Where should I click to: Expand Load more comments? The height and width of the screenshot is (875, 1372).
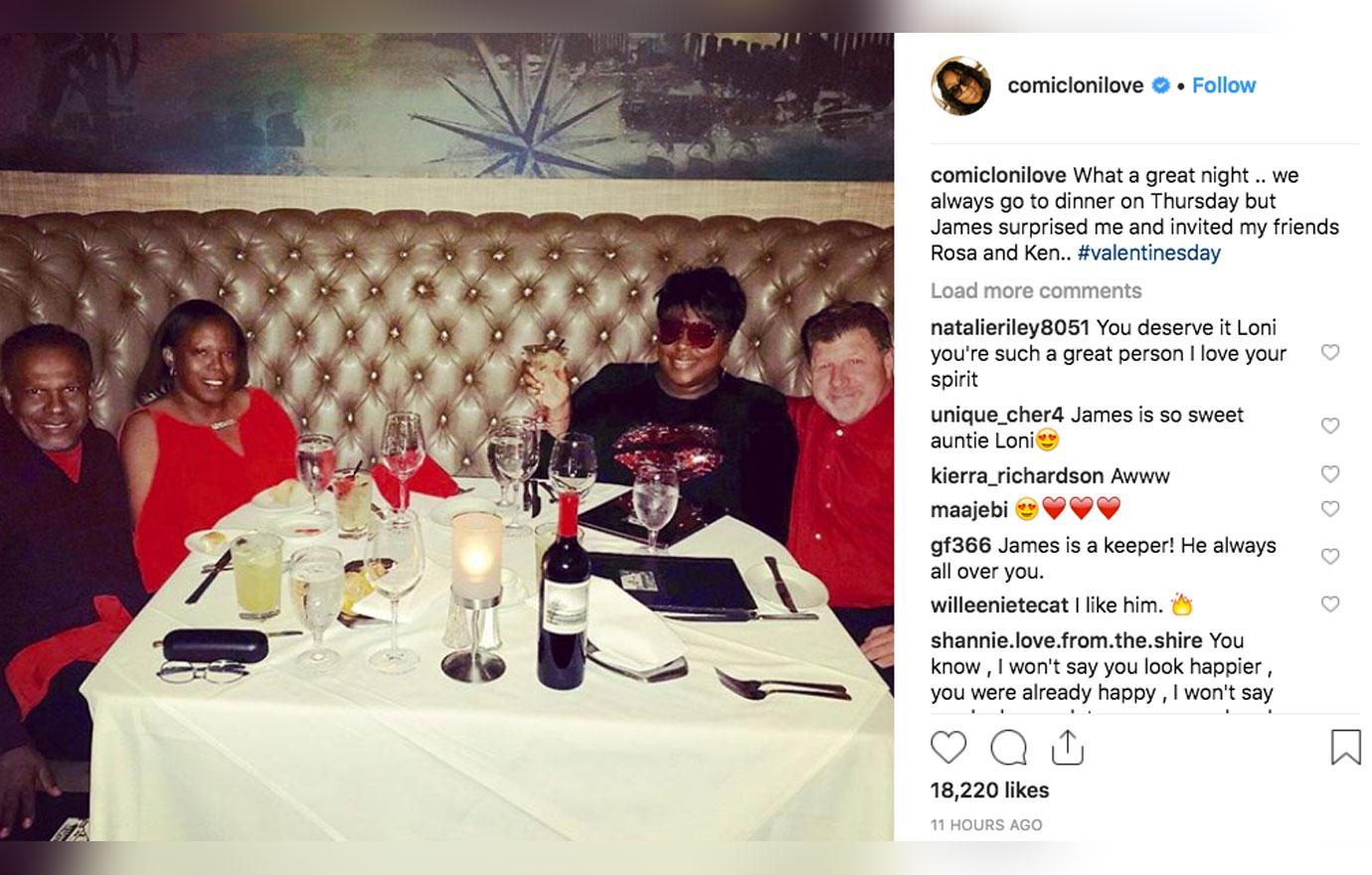click(1036, 290)
